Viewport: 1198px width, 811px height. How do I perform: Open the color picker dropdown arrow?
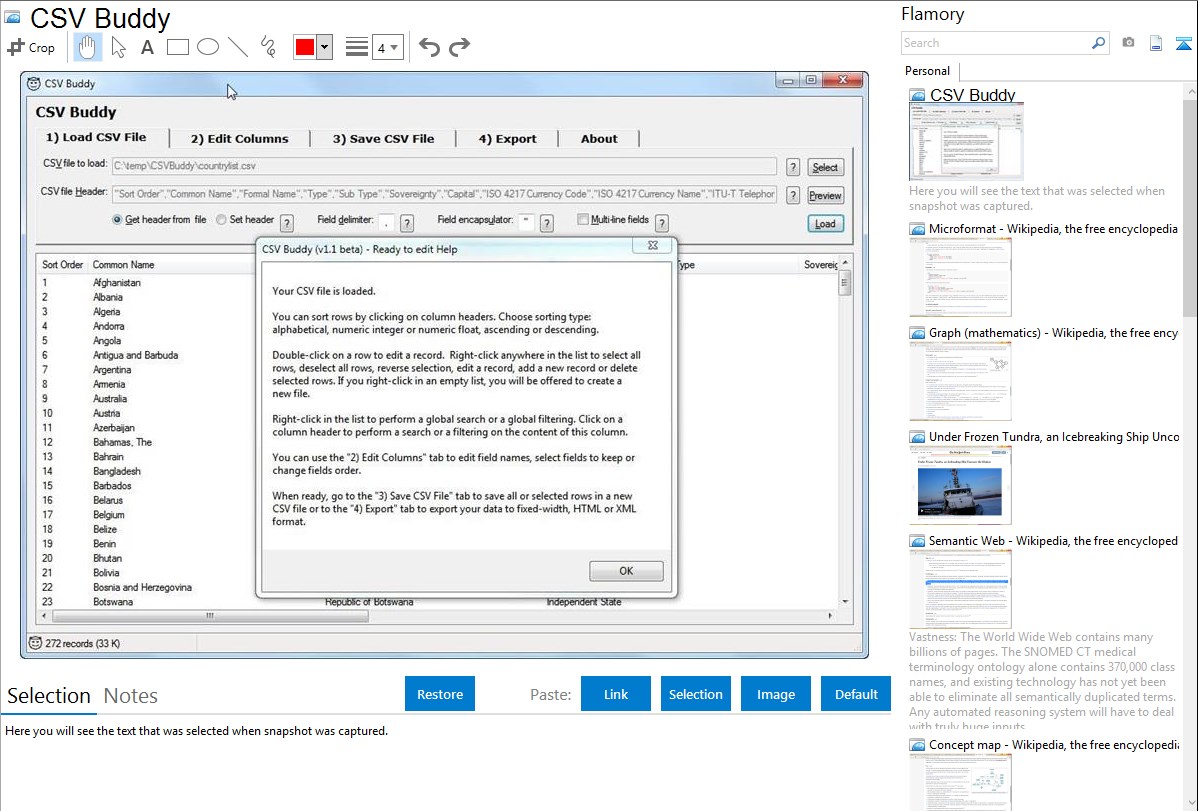(324, 47)
